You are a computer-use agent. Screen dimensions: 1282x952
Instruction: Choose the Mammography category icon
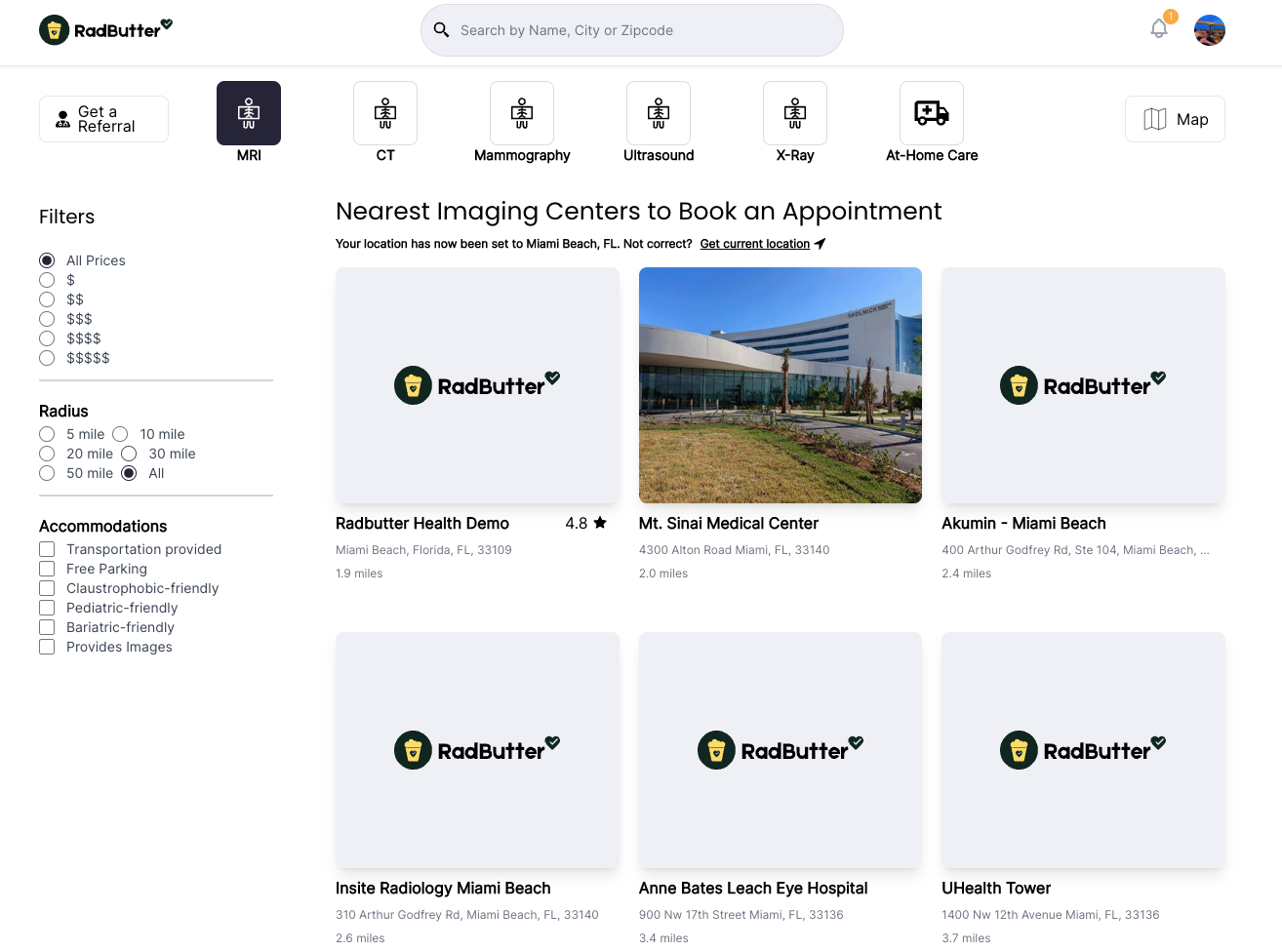click(x=522, y=113)
